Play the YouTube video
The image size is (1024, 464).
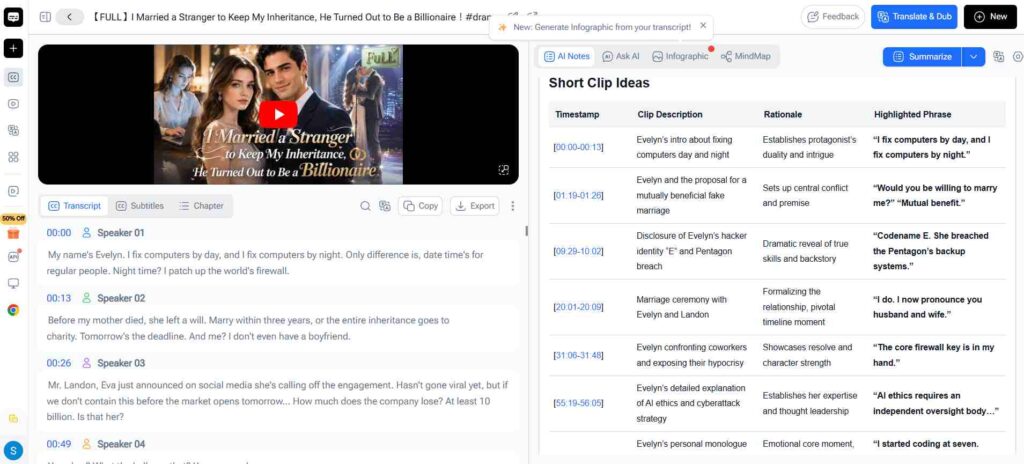click(278, 114)
